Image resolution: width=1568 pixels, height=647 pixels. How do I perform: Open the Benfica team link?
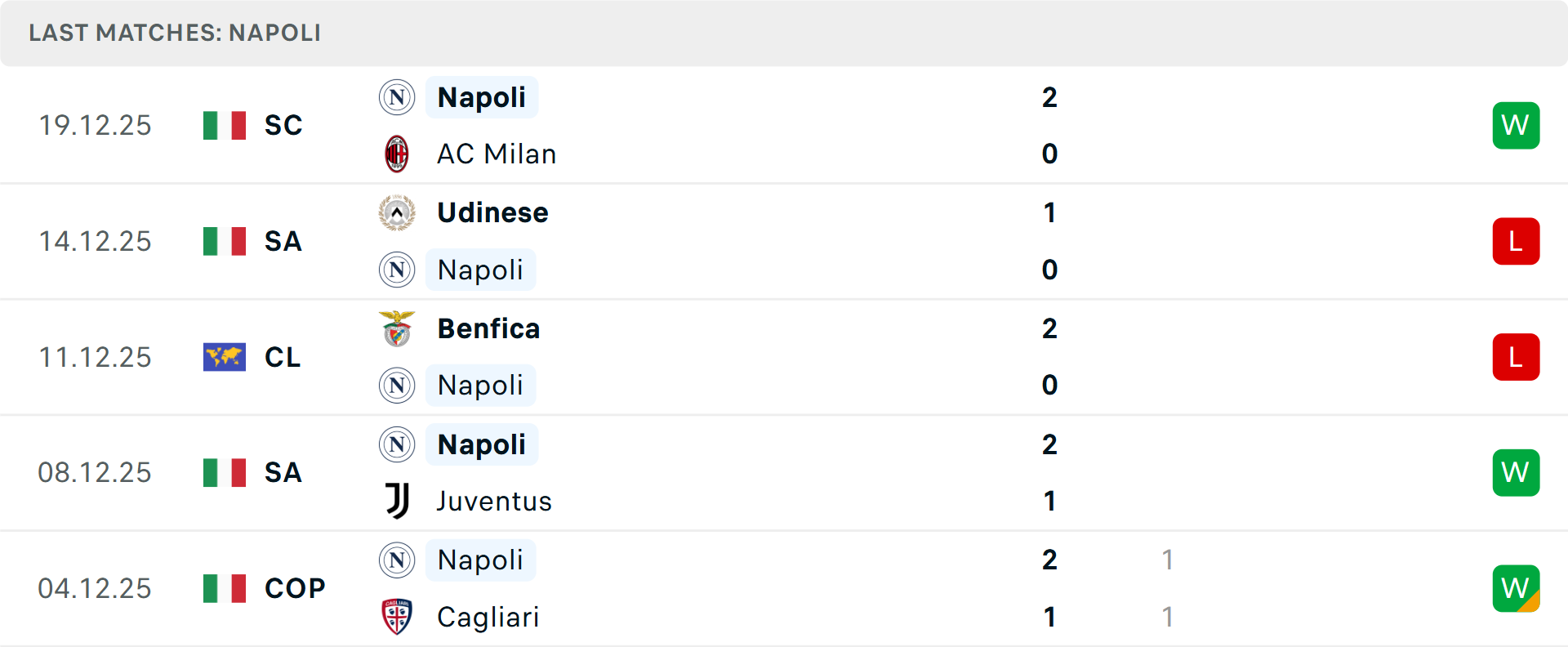tap(488, 328)
